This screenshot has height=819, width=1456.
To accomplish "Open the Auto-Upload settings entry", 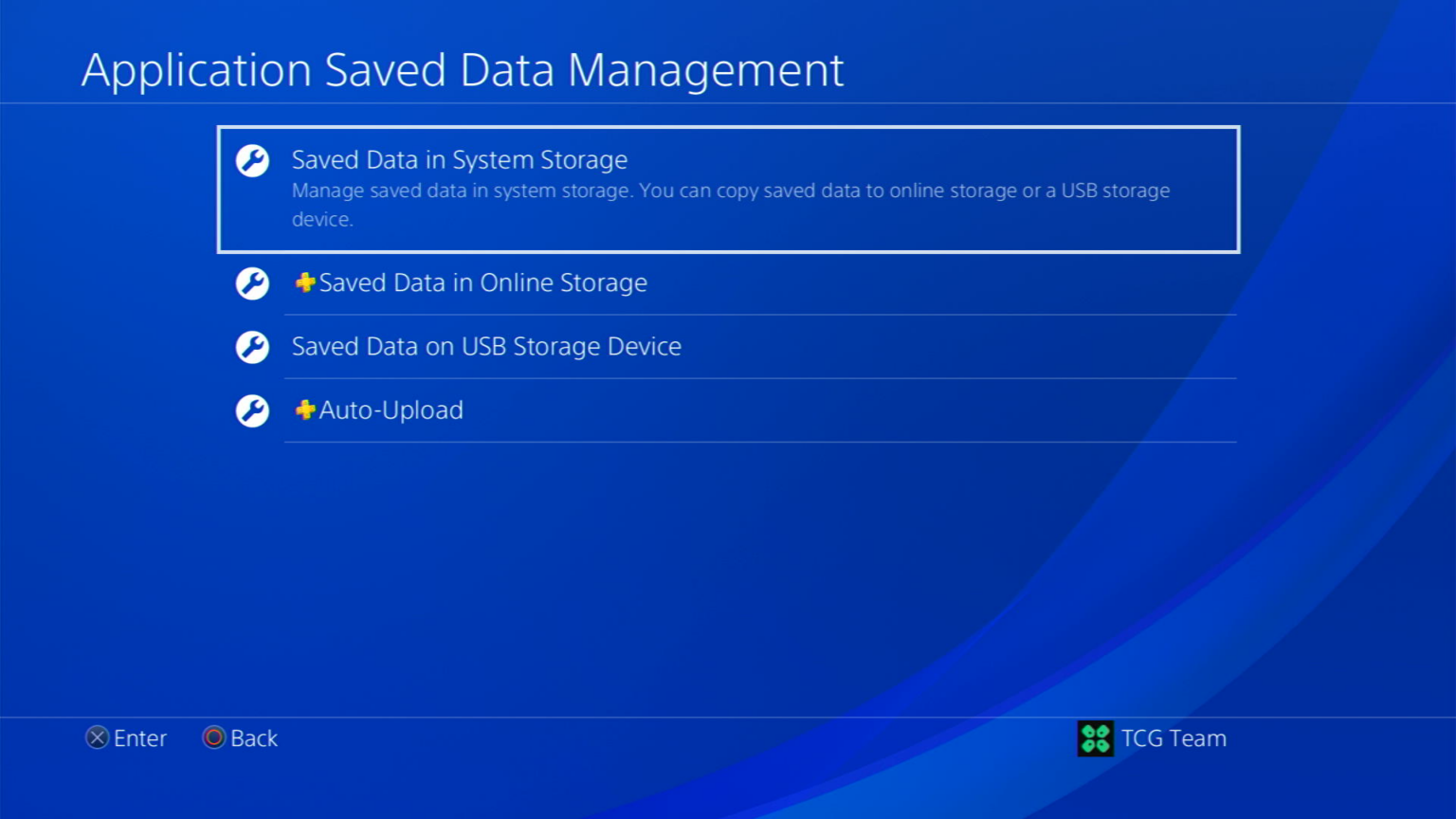I will (x=391, y=410).
